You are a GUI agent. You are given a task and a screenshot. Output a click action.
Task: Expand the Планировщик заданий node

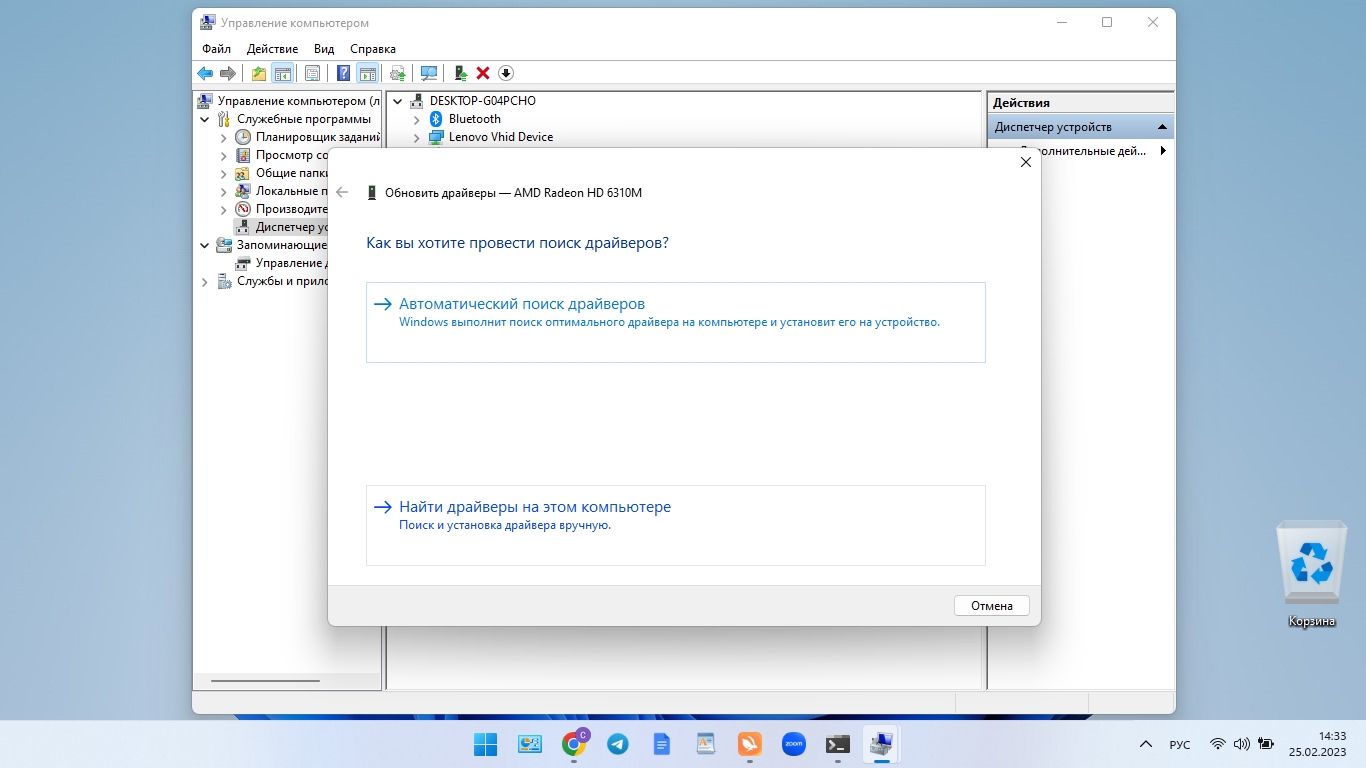coord(224,137)
